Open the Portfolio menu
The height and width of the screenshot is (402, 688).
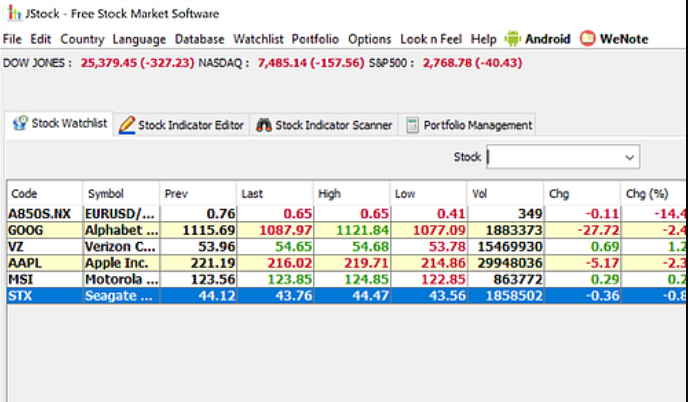pyautogui.click(x=315, y=39)
